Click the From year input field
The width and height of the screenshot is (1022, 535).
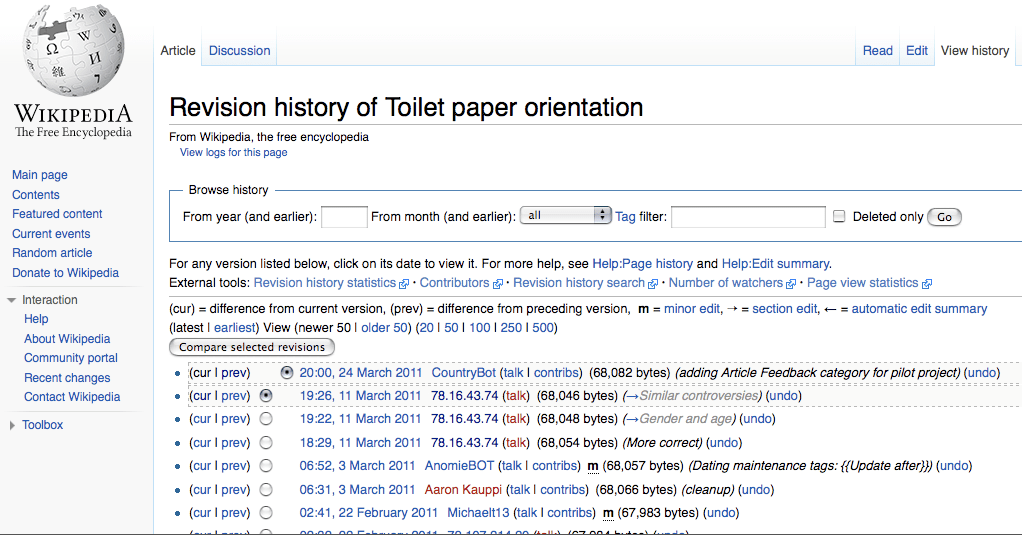[344, 217]
